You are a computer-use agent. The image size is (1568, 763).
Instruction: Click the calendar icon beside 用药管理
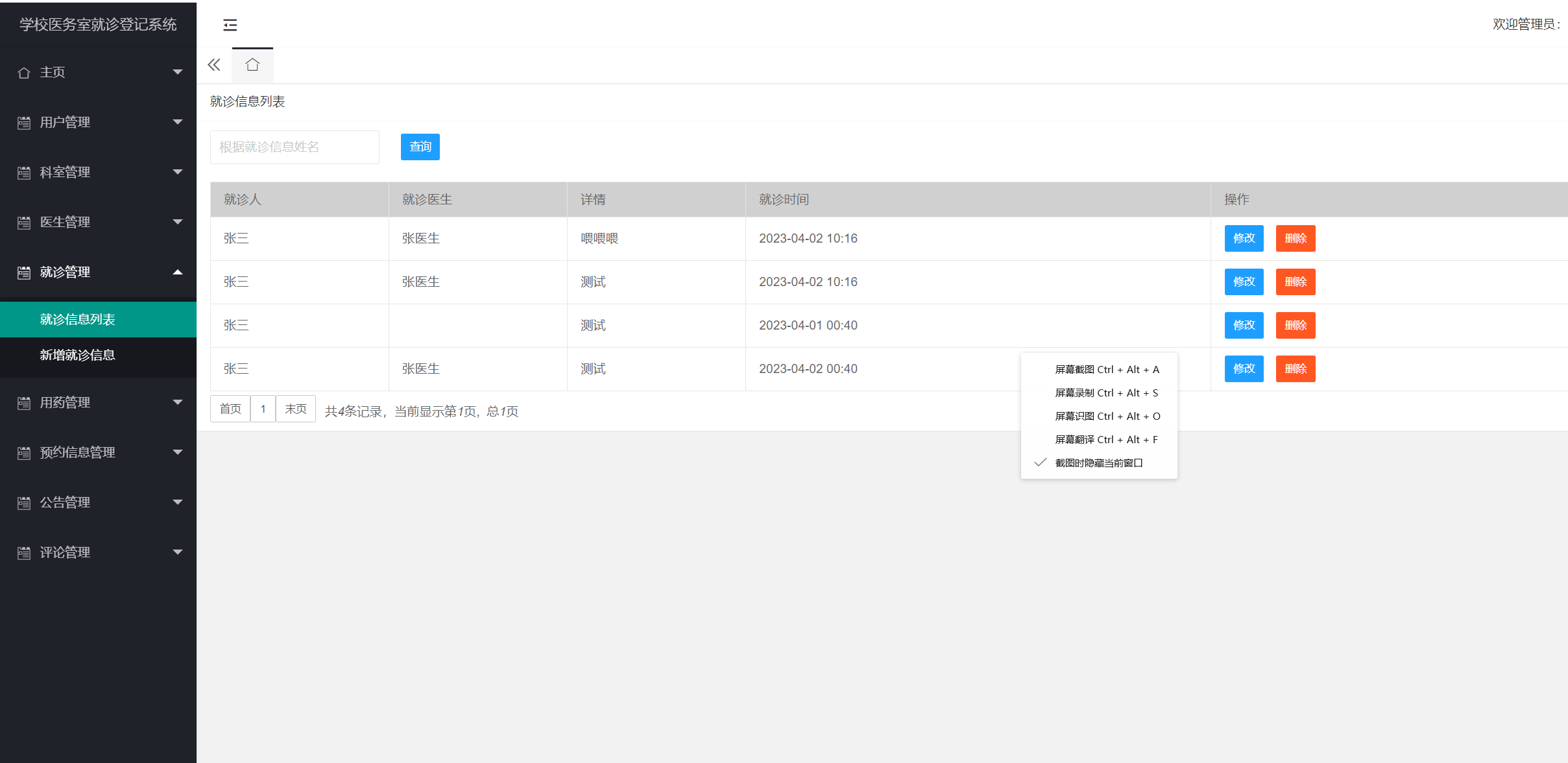24,403
